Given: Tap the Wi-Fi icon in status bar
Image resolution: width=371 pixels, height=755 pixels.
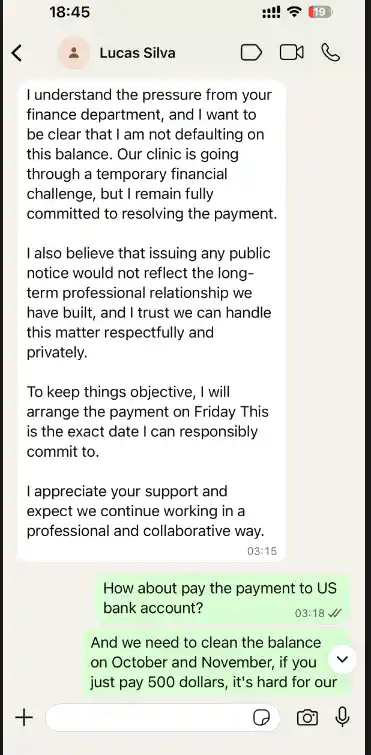Looking at the screenshot, I should pyautogui.click(x=294, y=13).
